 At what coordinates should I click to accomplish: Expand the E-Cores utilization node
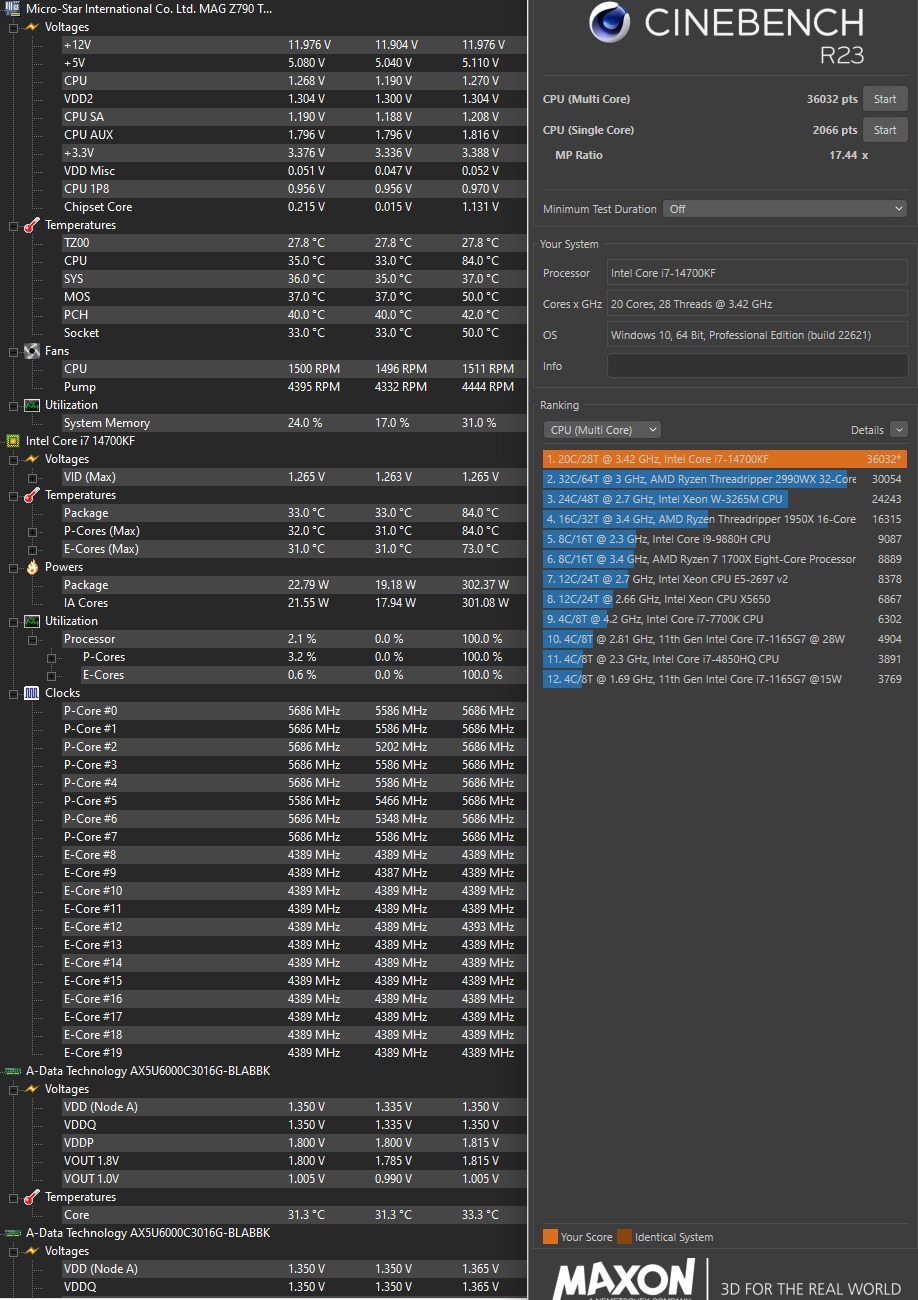(x=51, y=675)
